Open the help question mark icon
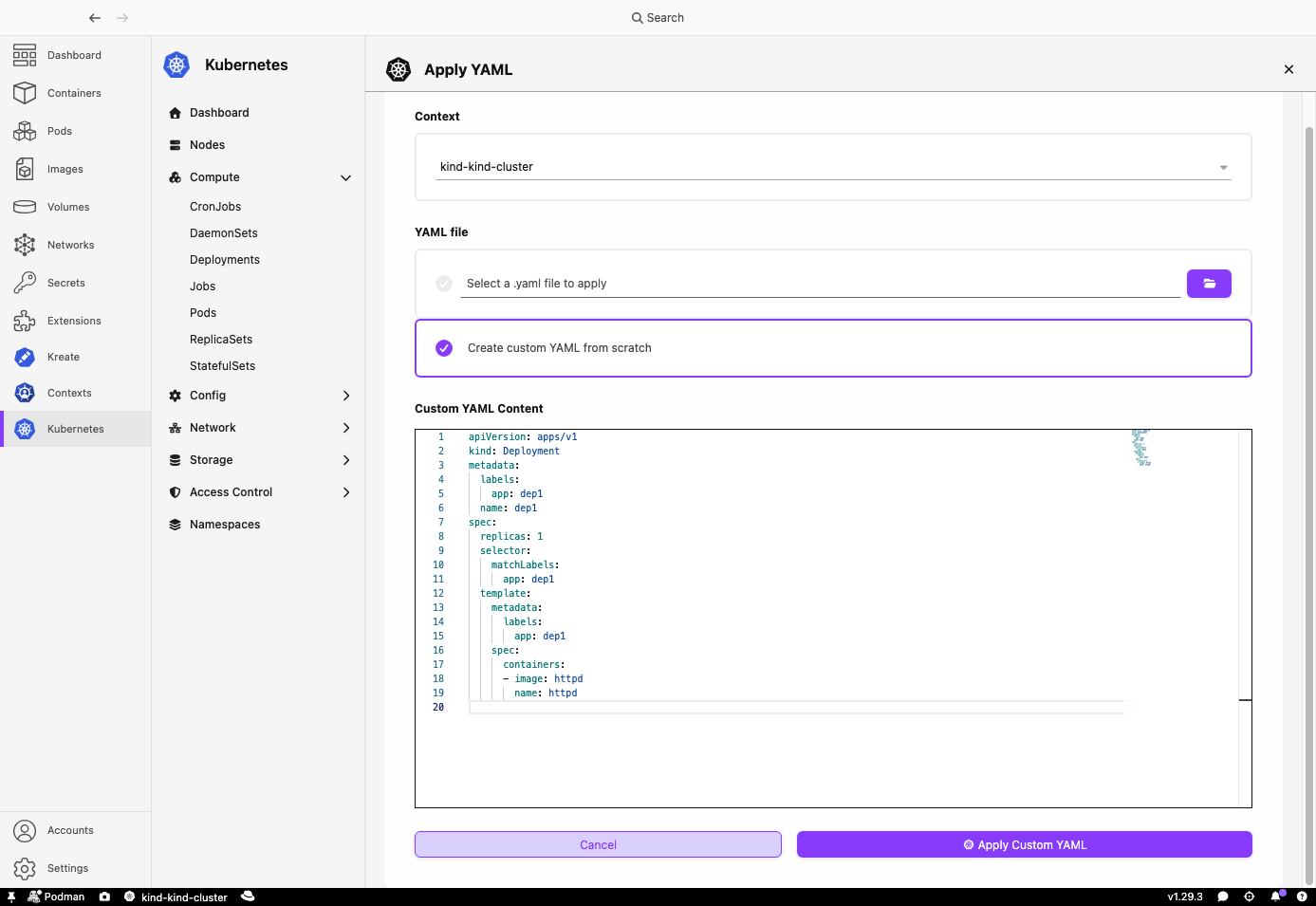 click(1302, 897)
